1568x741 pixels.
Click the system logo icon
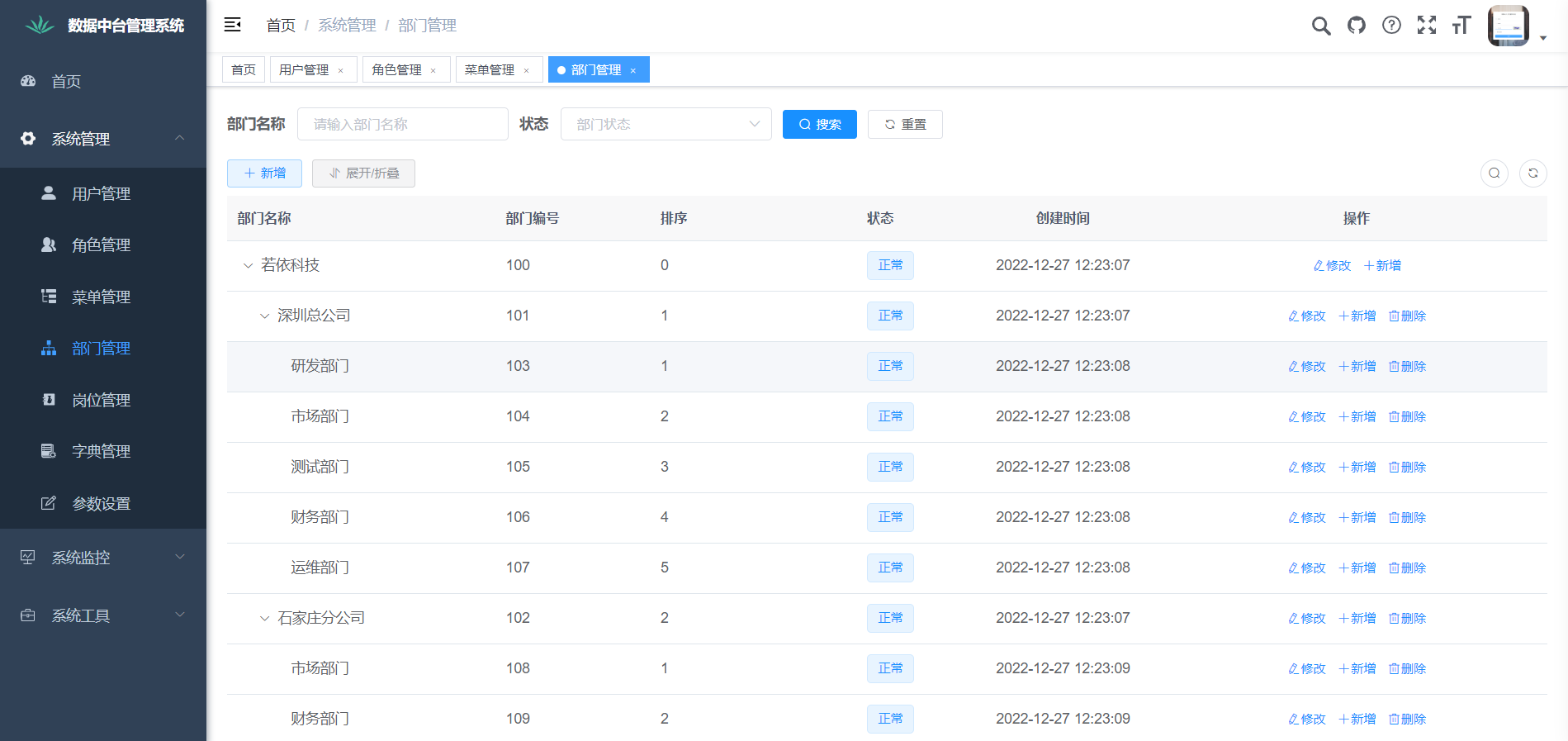point(39,26)
